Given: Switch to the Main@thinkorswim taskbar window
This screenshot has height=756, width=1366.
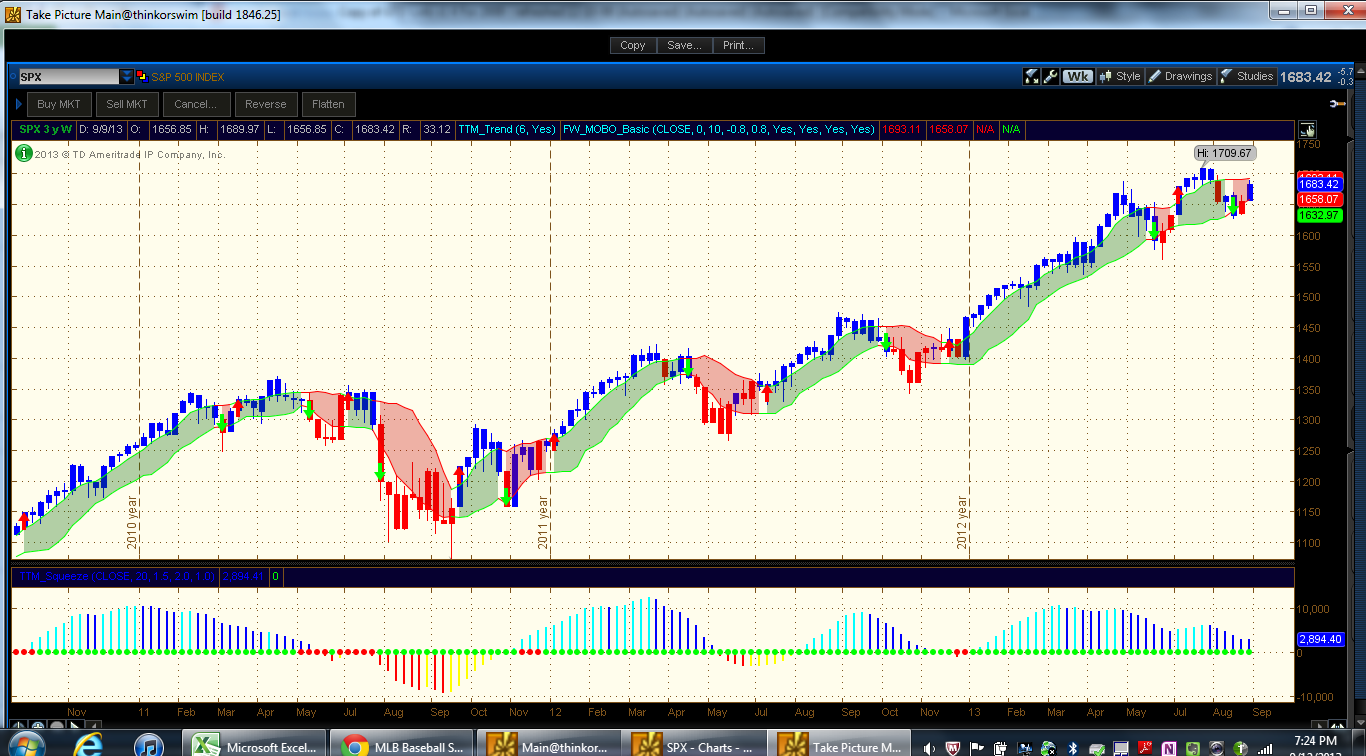Looking at the screenshot, I should (558, 745).
